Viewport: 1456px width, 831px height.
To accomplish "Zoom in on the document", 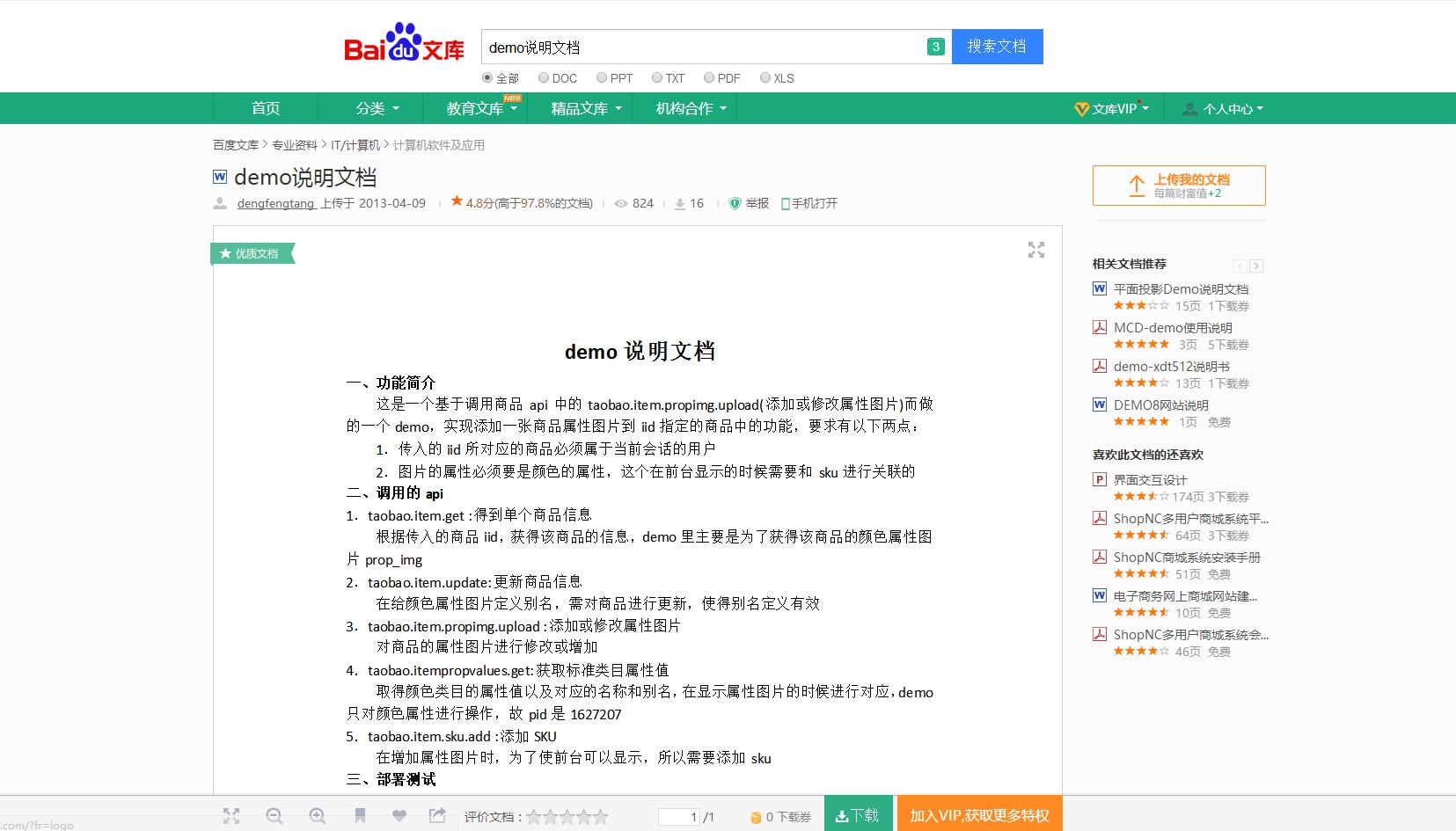I will point(317,816).
